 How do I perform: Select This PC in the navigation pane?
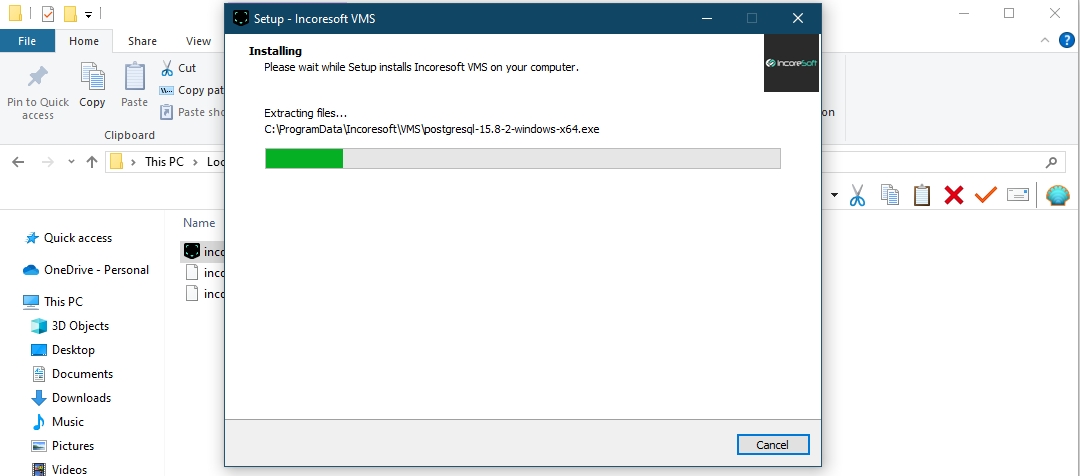tap(53, 301)
